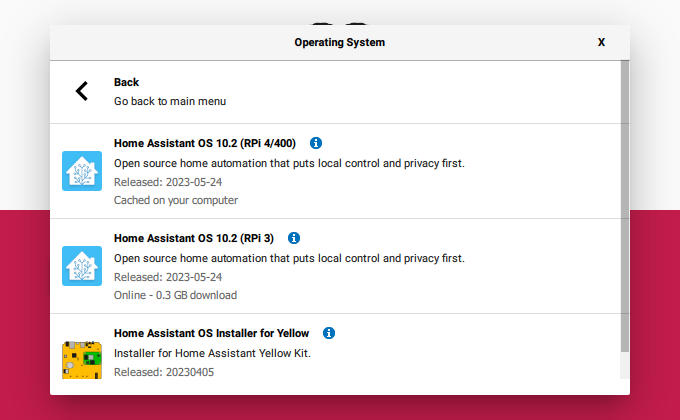Click the Yellow board thumbnail image
Viewport: 680px width, 420px height.
pyautogui.click(x=82, y=360)
